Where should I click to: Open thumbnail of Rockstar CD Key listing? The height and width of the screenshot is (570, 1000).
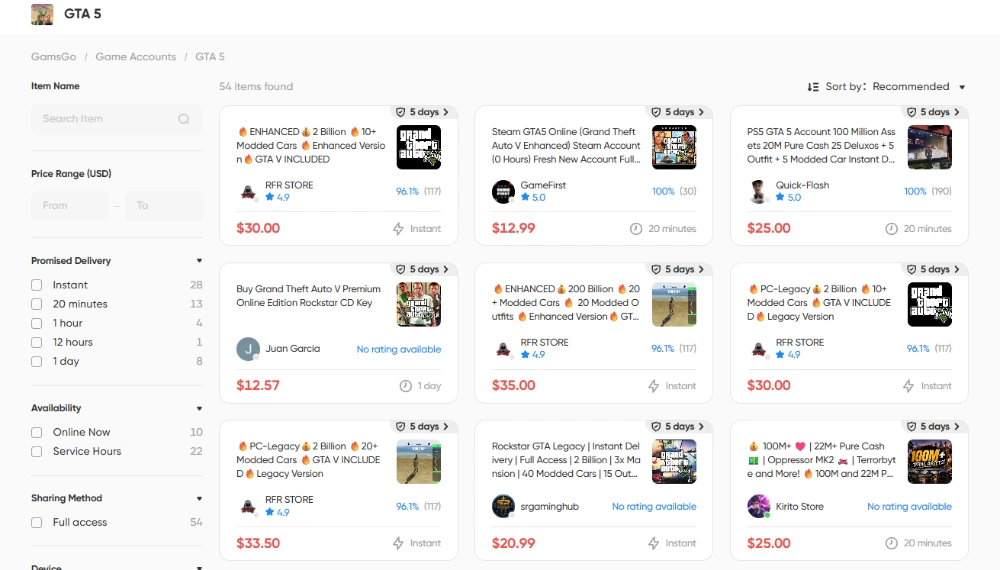click(419, 305)
